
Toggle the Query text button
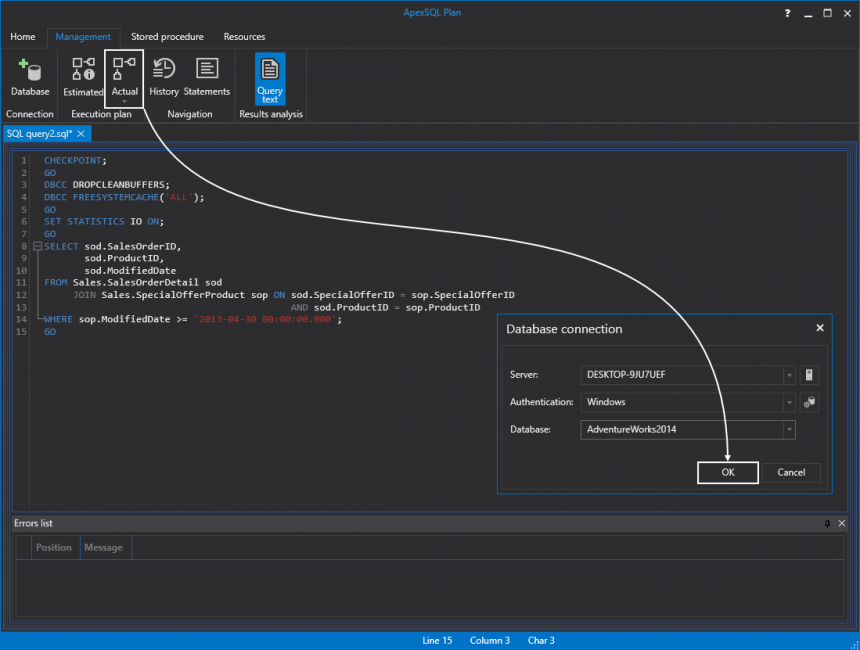(270, 79)
